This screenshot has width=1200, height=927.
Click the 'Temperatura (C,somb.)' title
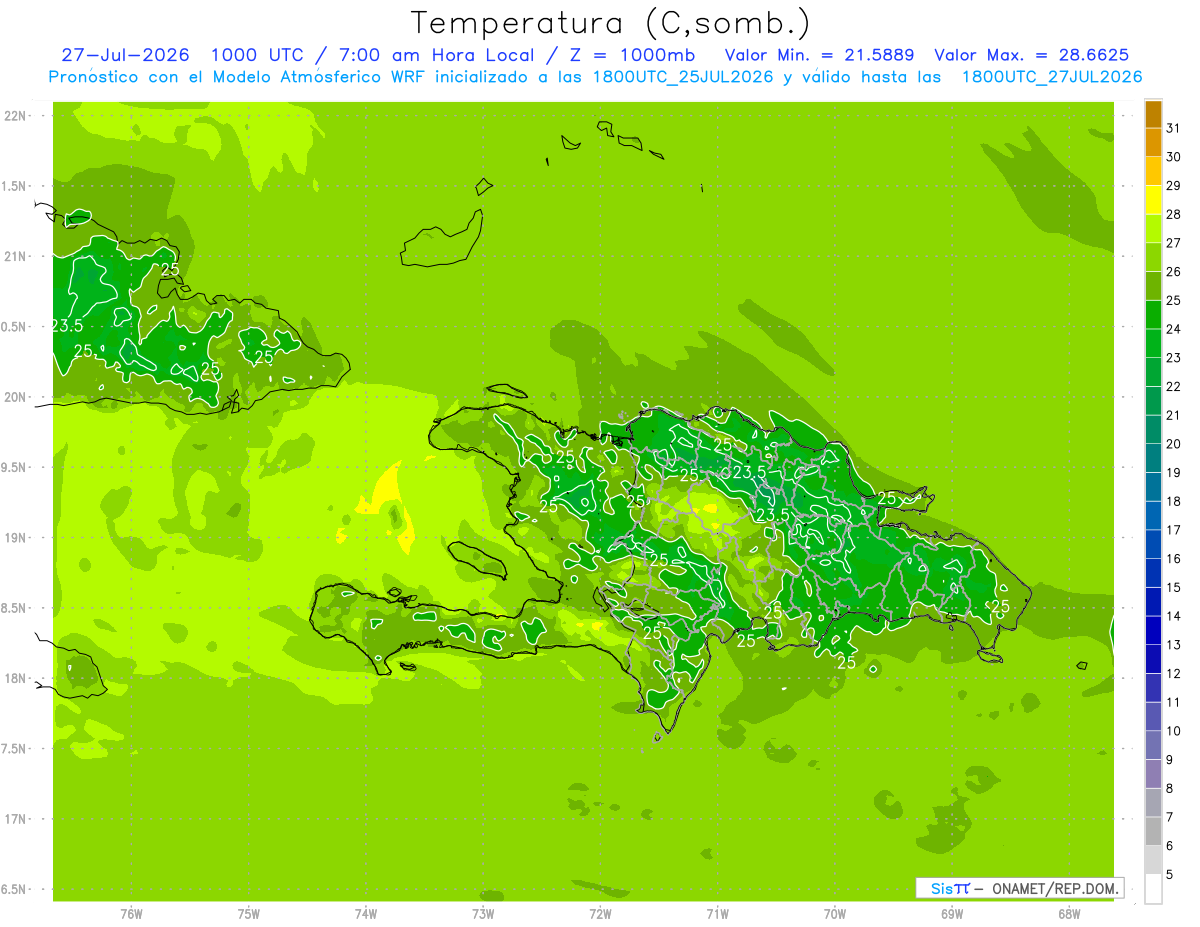click(x=610, y=22)
